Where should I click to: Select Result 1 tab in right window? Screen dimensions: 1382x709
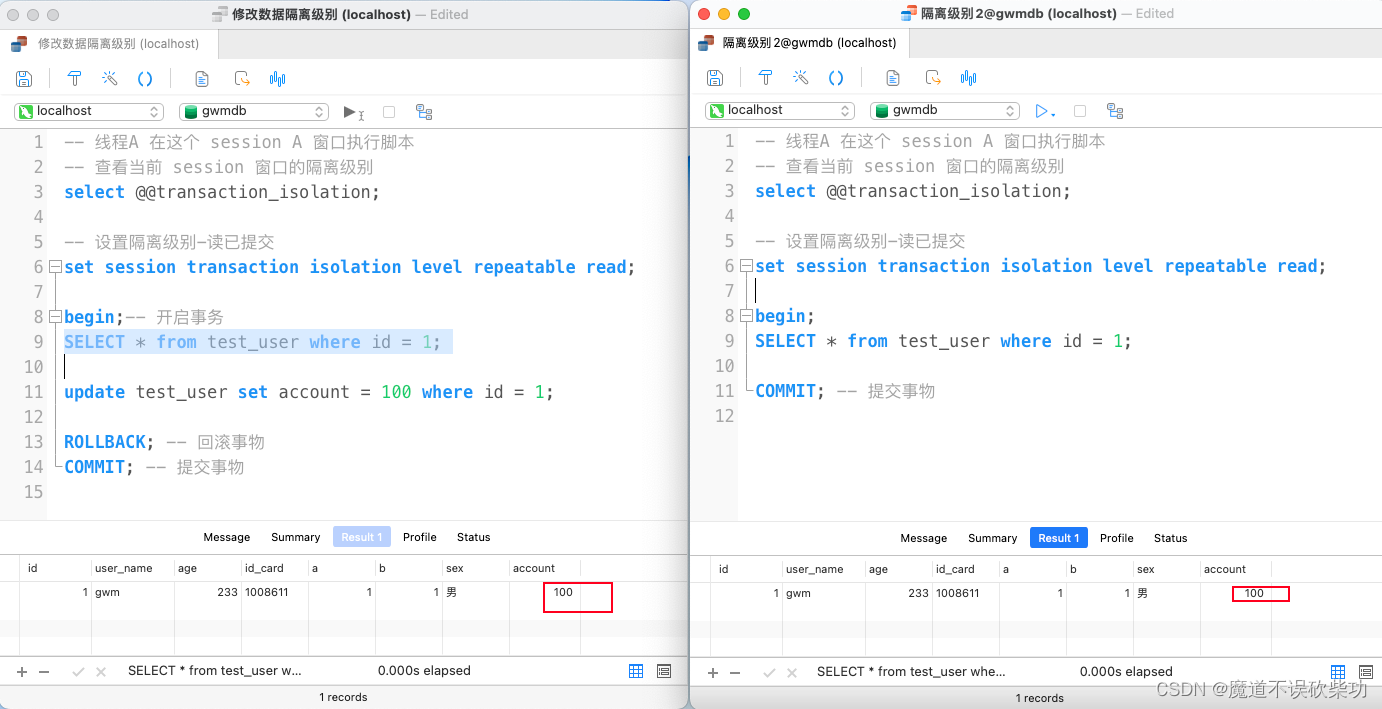click(1059, 538)
